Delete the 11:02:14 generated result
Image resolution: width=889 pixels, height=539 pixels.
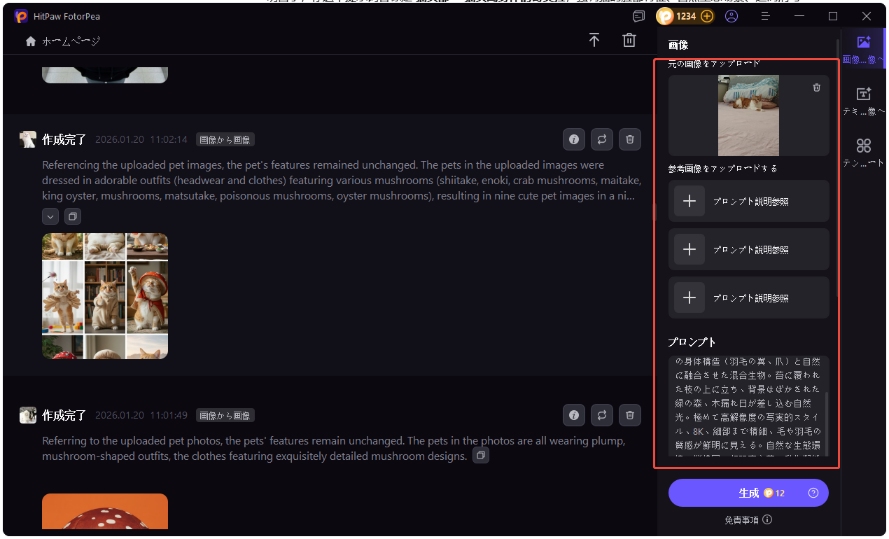pyautogui.click(x=629, y=139)
